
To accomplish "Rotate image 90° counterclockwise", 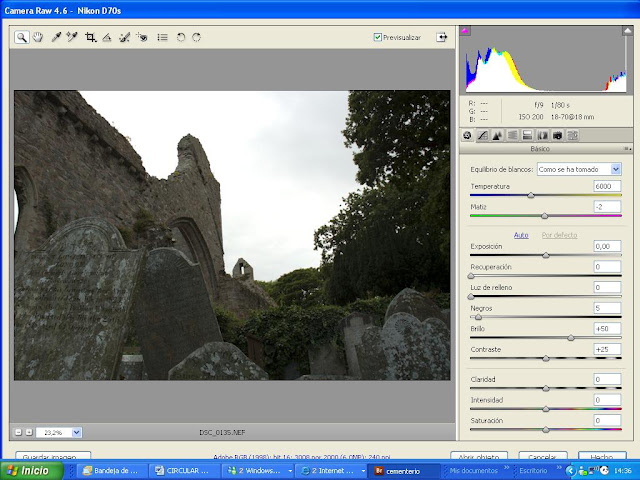I will point(180,38).
